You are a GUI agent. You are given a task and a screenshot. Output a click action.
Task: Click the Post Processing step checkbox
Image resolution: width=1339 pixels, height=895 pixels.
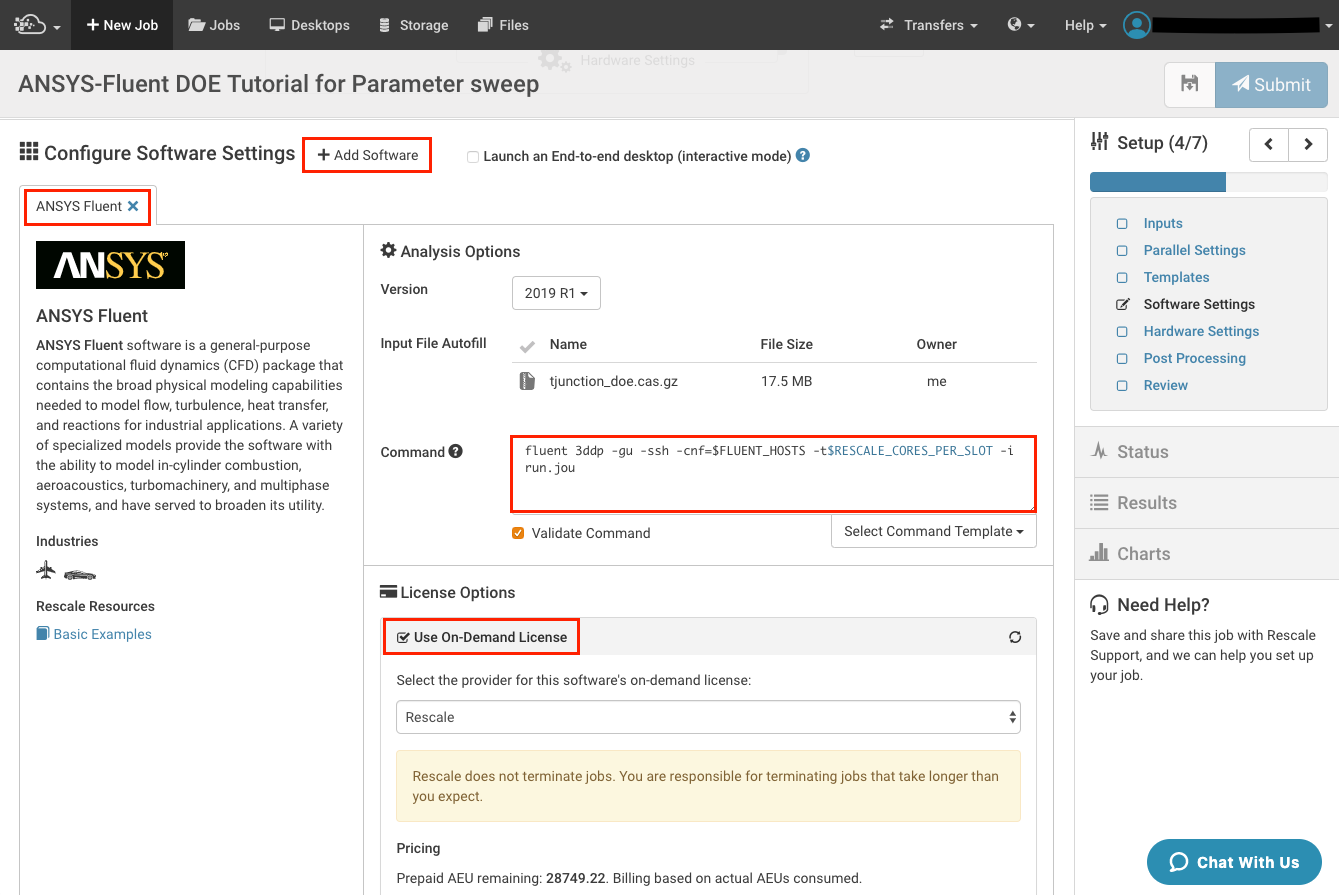click(1122, 359)
